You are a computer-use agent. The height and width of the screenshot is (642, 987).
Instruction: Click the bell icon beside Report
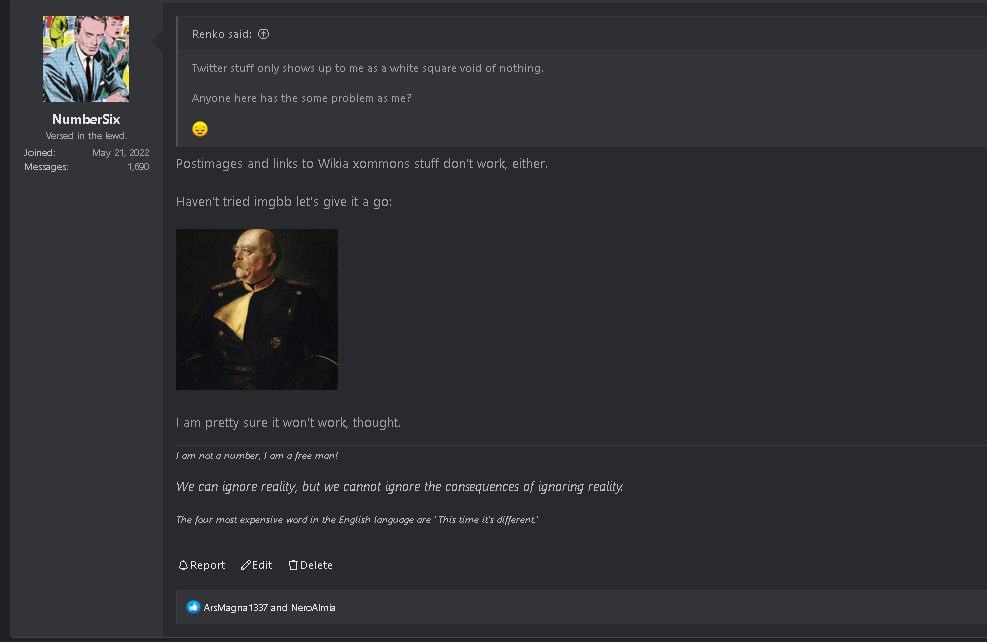tap(183, 566)
